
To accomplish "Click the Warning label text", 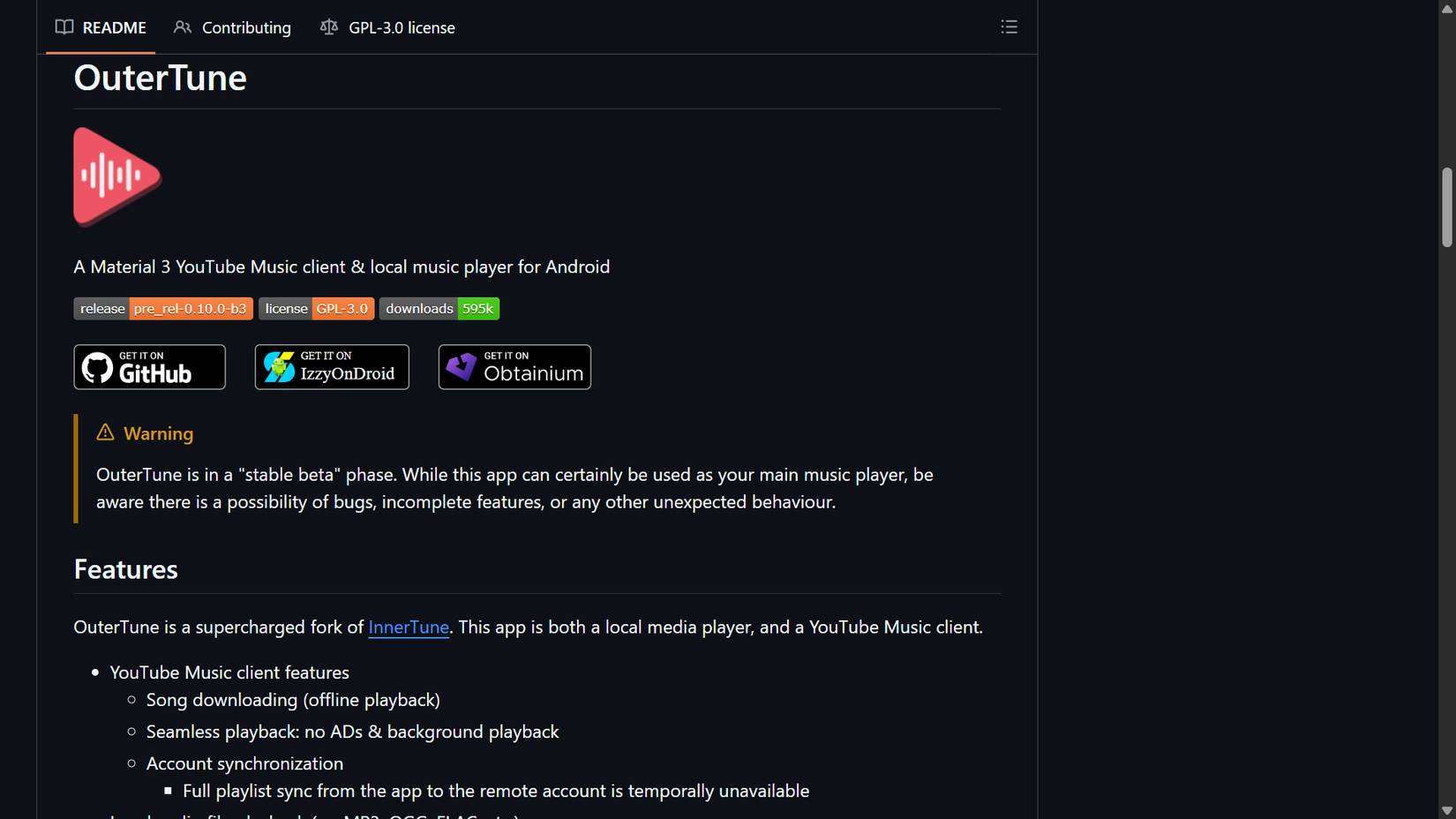I will (158, 433).
